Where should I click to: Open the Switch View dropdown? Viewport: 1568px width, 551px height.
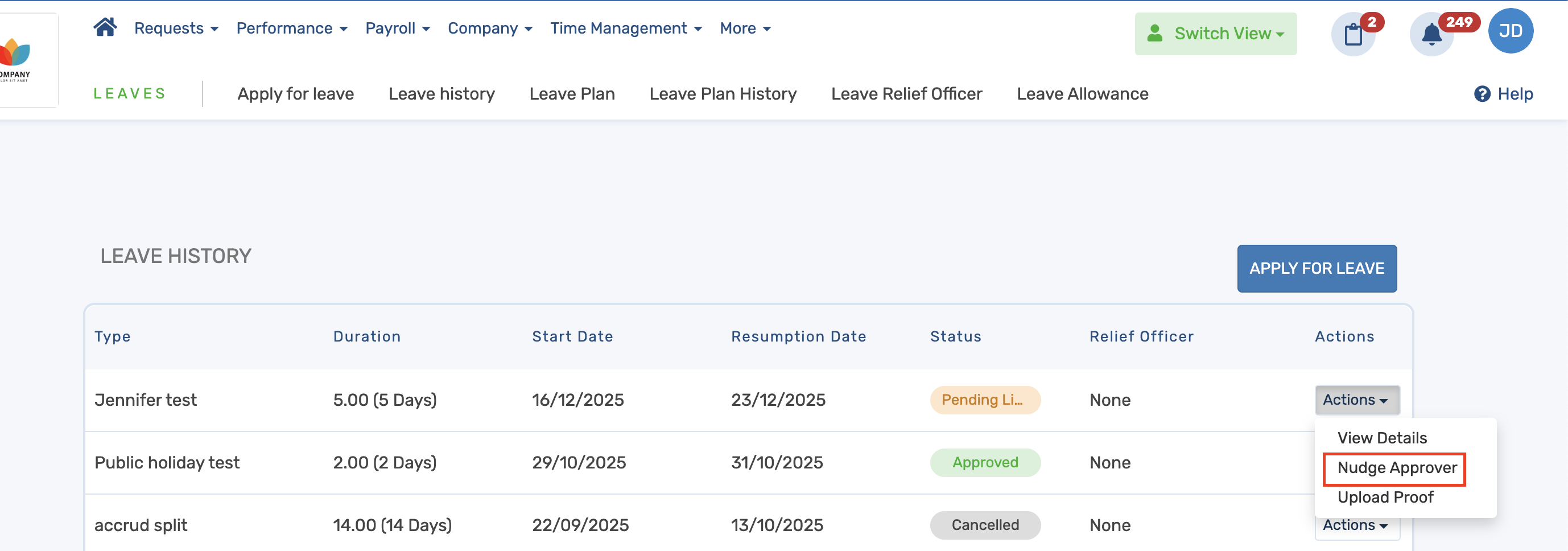tap(1216, 34)
